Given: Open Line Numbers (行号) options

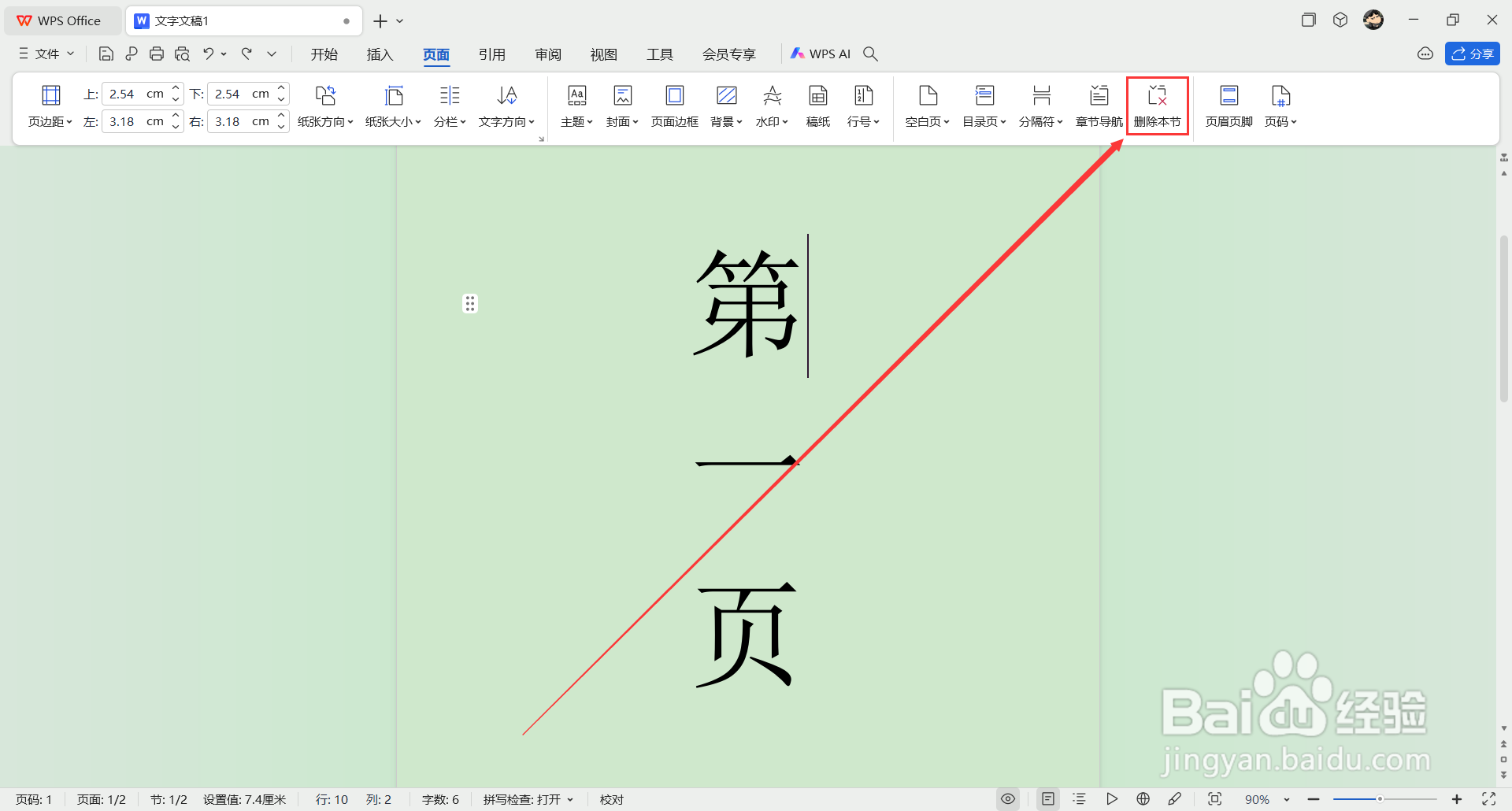Looking at the screenshot, I should click(863, 106).
